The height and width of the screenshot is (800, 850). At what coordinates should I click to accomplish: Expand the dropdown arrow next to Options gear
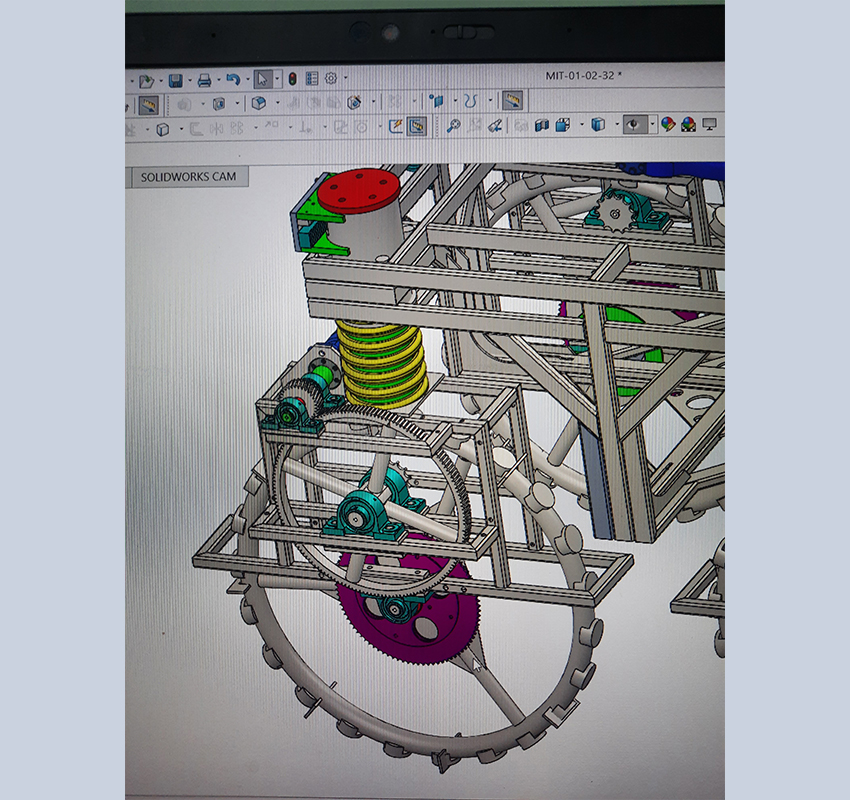click(345, 78)
